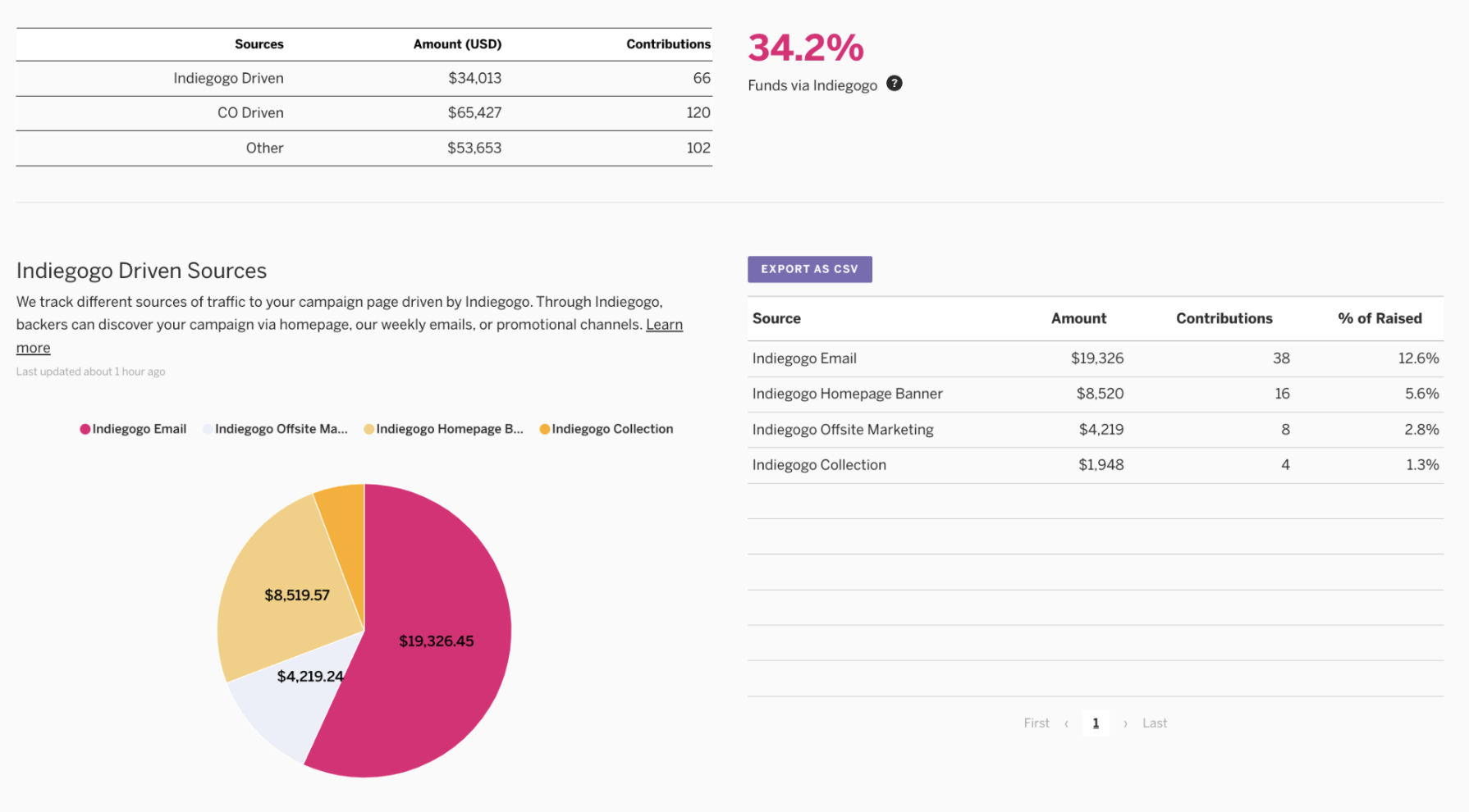Click the 12.6% of raised value
The image size is (1469, 812).
[1418, 358]
